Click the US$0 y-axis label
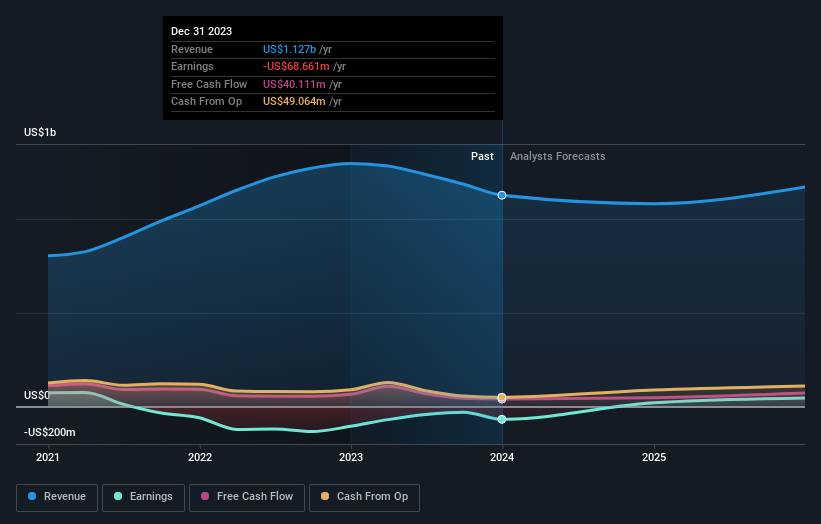Image resolution: width=821 pixels, height=524 pixels. 36,395
